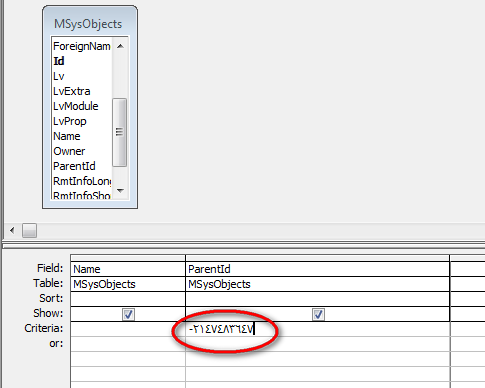Screen dimensions: 485x388
Task: Click the Sort cell for ParentId column
Action: [x=317, y=299]
